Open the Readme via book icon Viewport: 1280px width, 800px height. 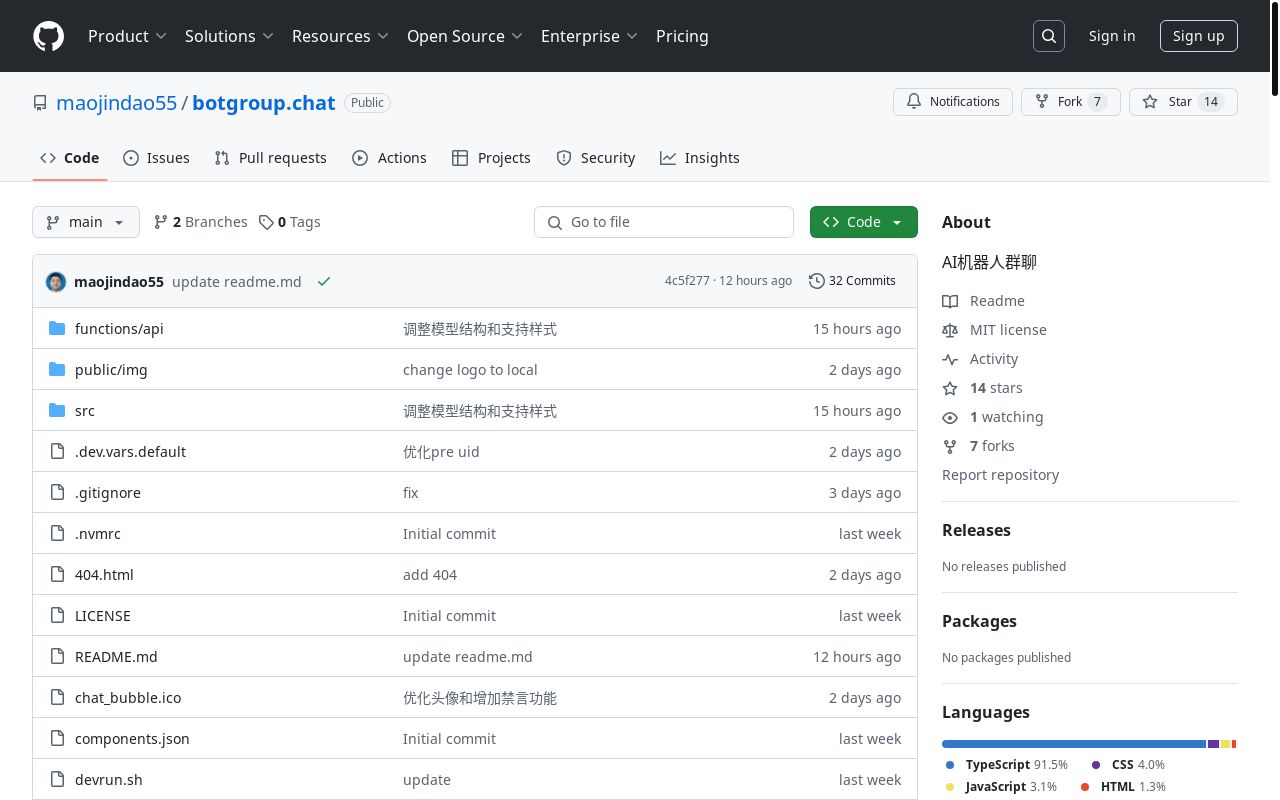click(x=950, y=301)
